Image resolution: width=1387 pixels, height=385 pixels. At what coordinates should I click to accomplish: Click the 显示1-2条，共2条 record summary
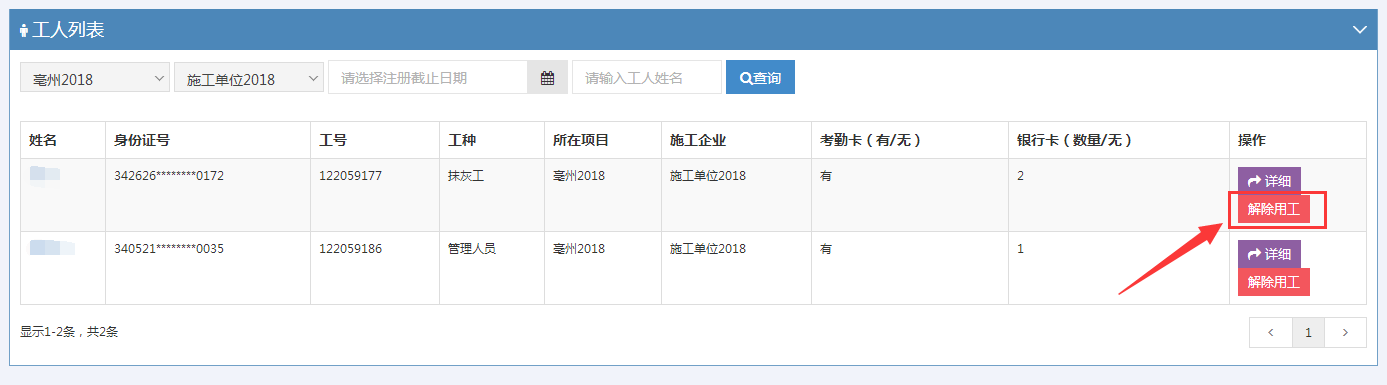tap(69, 331)
